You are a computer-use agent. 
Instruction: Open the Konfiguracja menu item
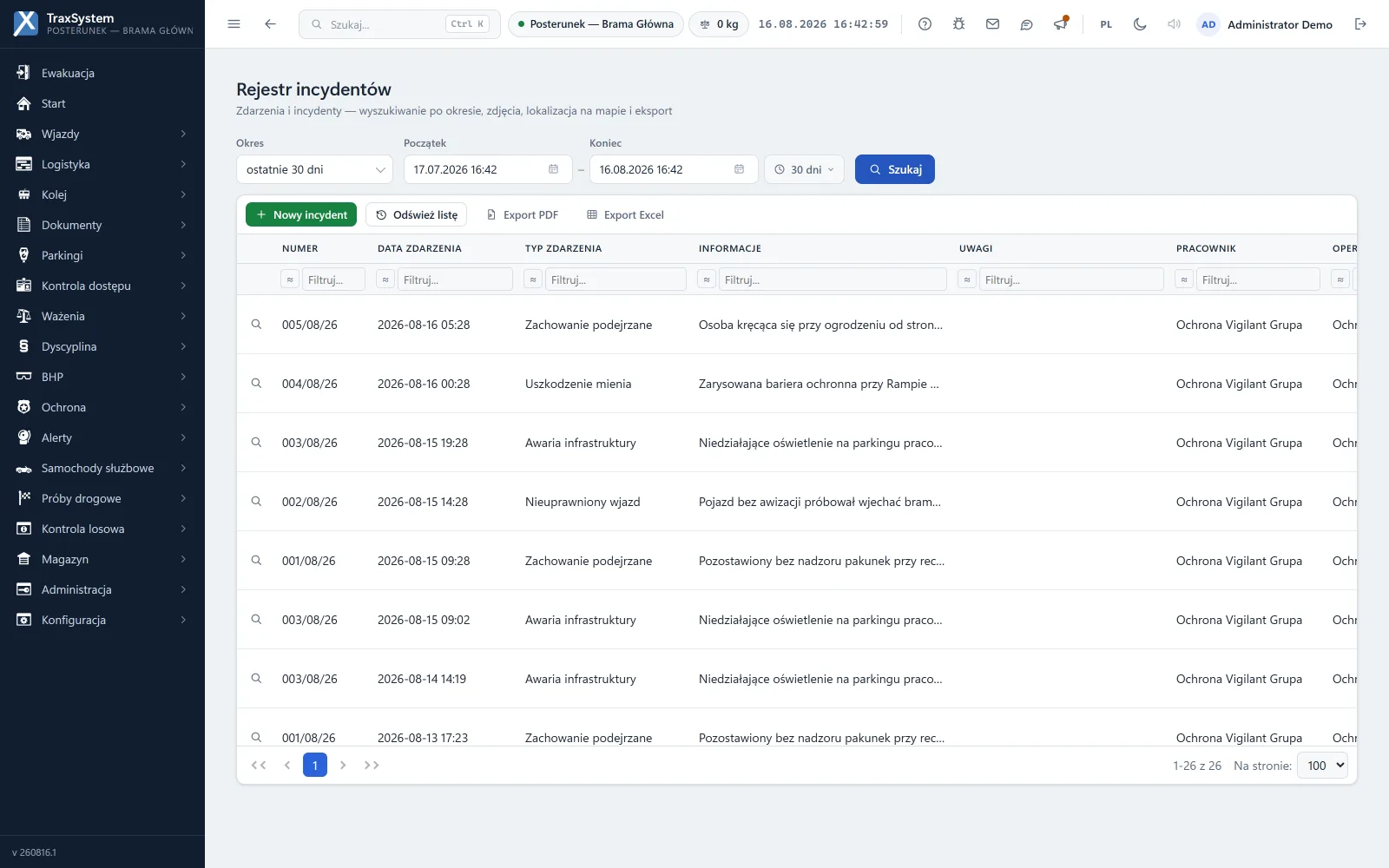click(x=102, y=620)
